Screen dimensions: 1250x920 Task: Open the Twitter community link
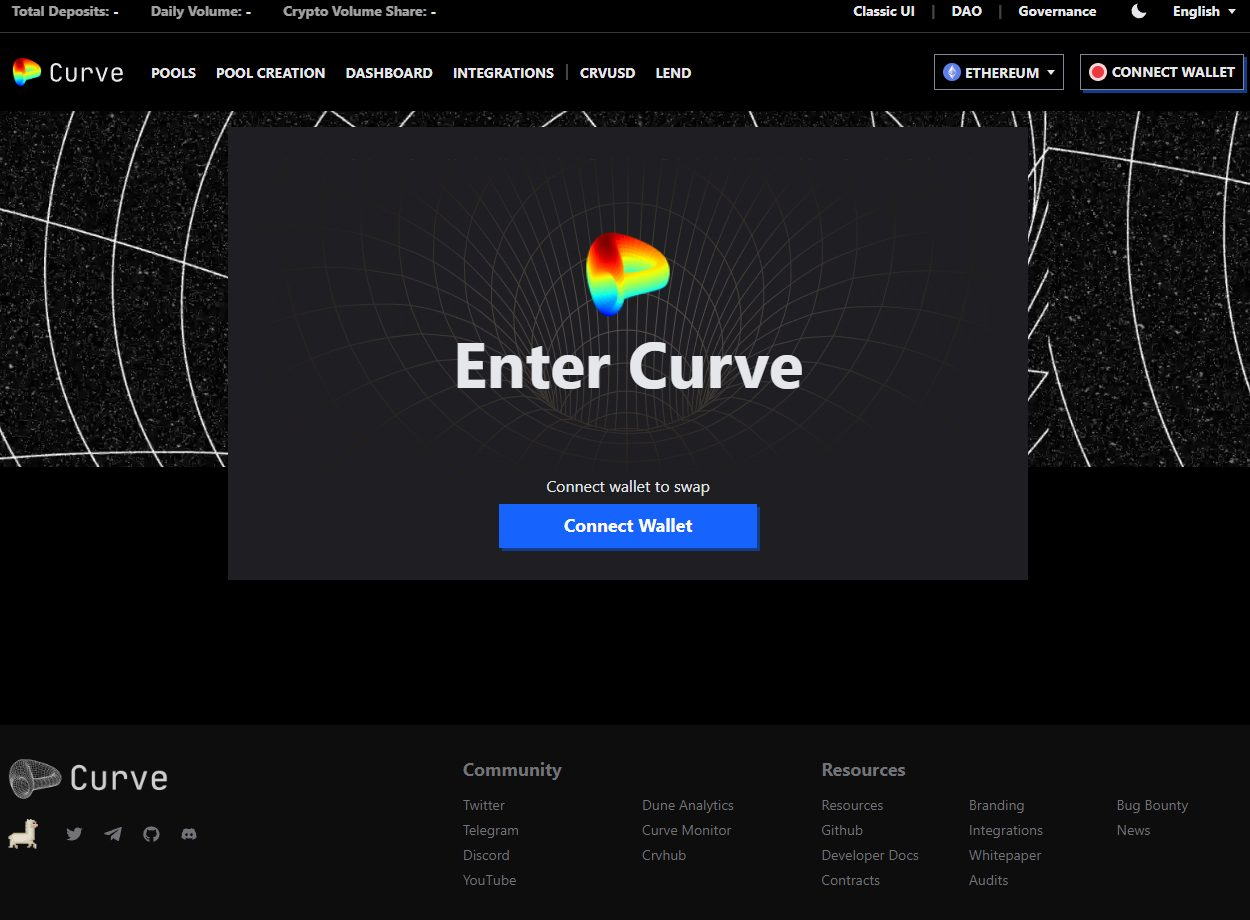click(x=484, y=805)
